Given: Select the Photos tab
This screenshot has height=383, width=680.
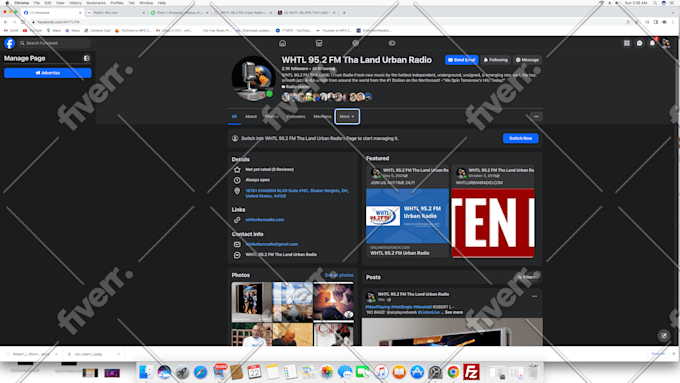Looking at the screenshot, I should 271,116.
